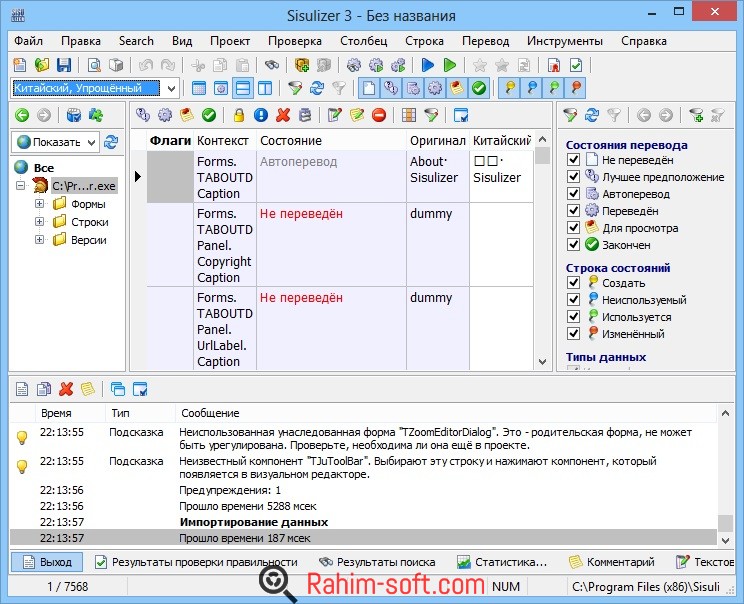
Task: Expand the Версии tree folder
Action: 39,240
